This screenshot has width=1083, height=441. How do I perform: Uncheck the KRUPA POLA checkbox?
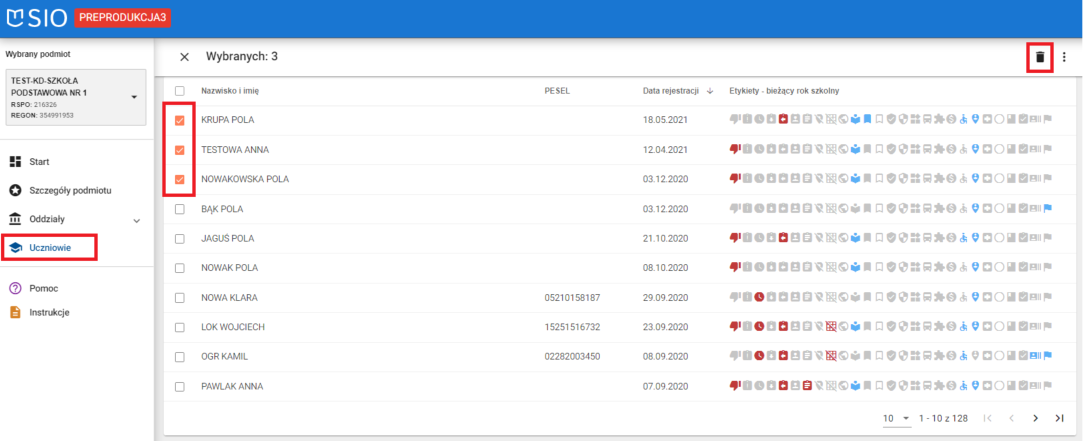180,120
